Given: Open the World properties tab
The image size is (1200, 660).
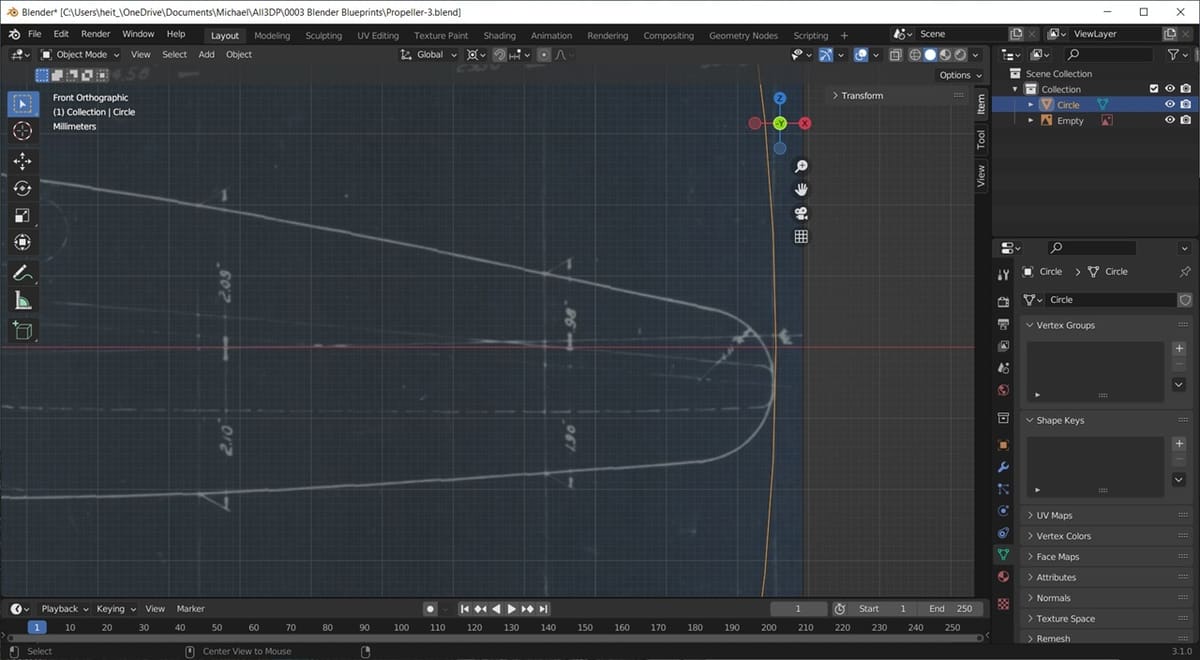Looking at the screenshot, I should click(x=1004, y=390).
